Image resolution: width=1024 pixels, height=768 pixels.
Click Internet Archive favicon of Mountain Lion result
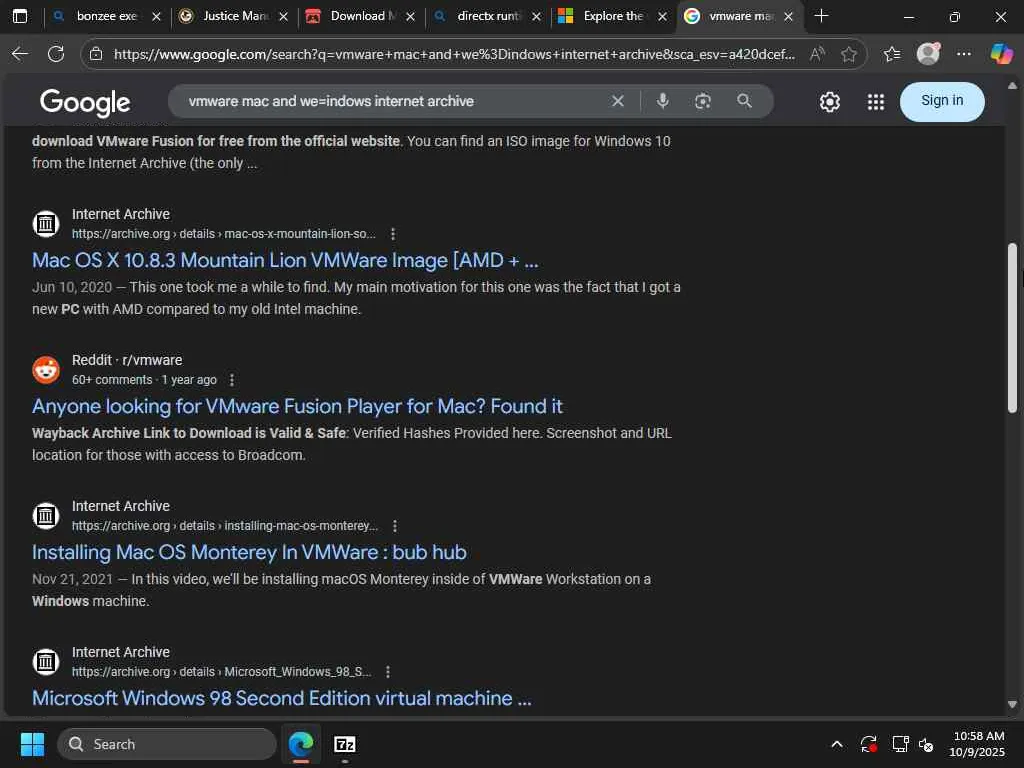[x=46, y=223]
